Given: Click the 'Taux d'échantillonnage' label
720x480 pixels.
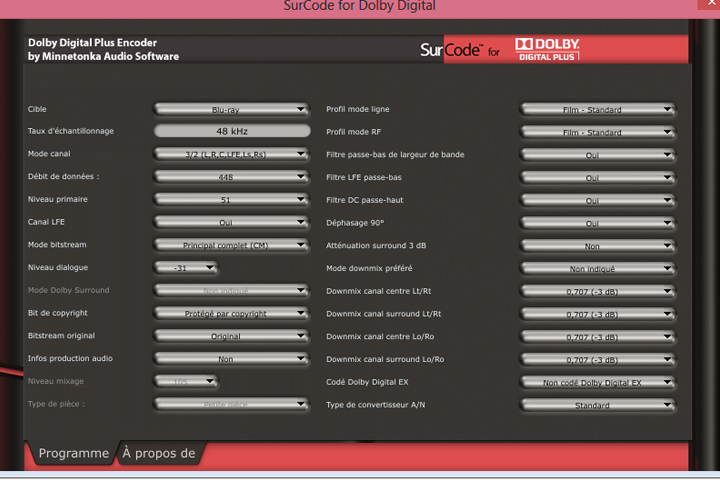Looking at the screenshot, I should click(x=71, y=131).
